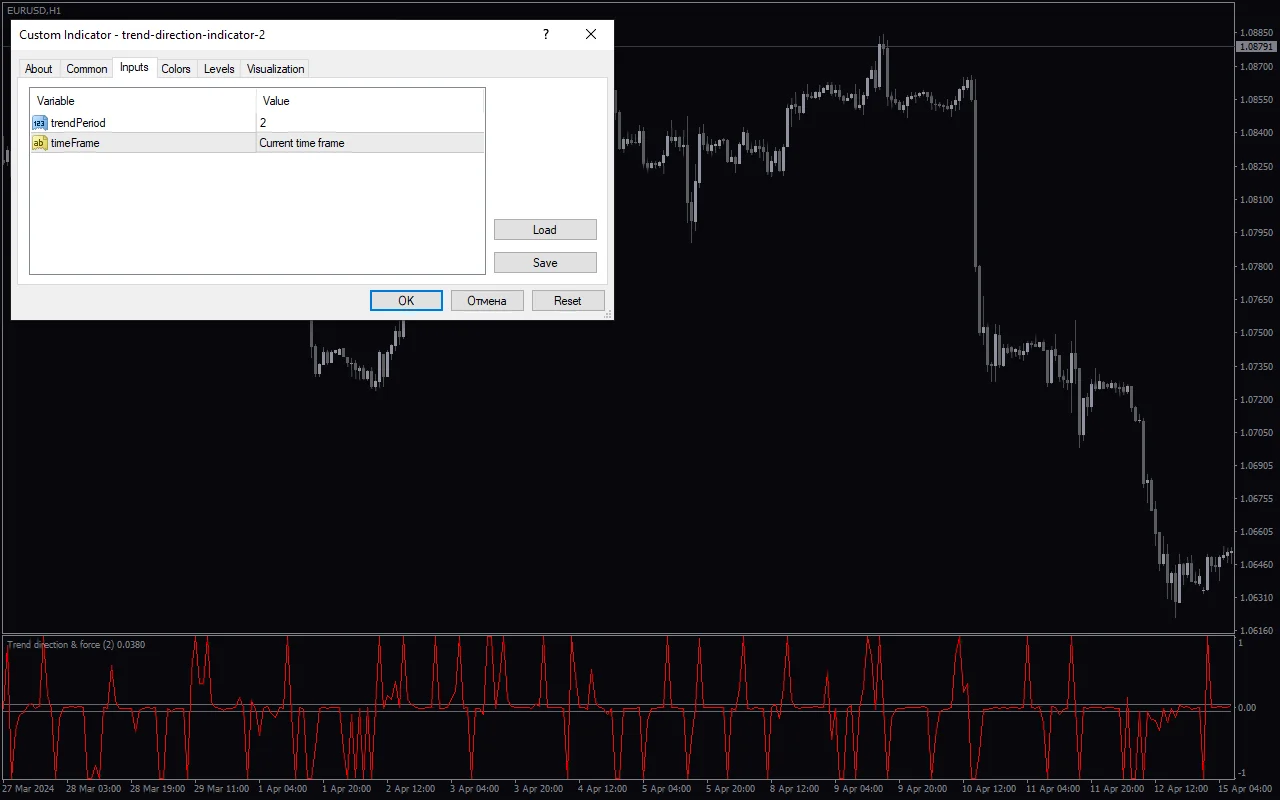Click the integer icon beside trendPeriod
1280x800 pixels.
coord(39,123)
